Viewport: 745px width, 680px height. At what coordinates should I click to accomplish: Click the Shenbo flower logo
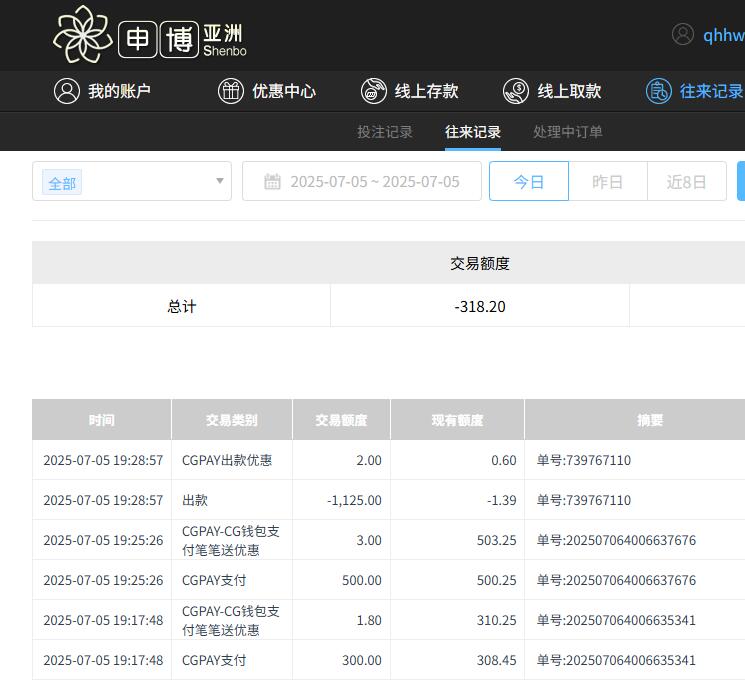82,35
